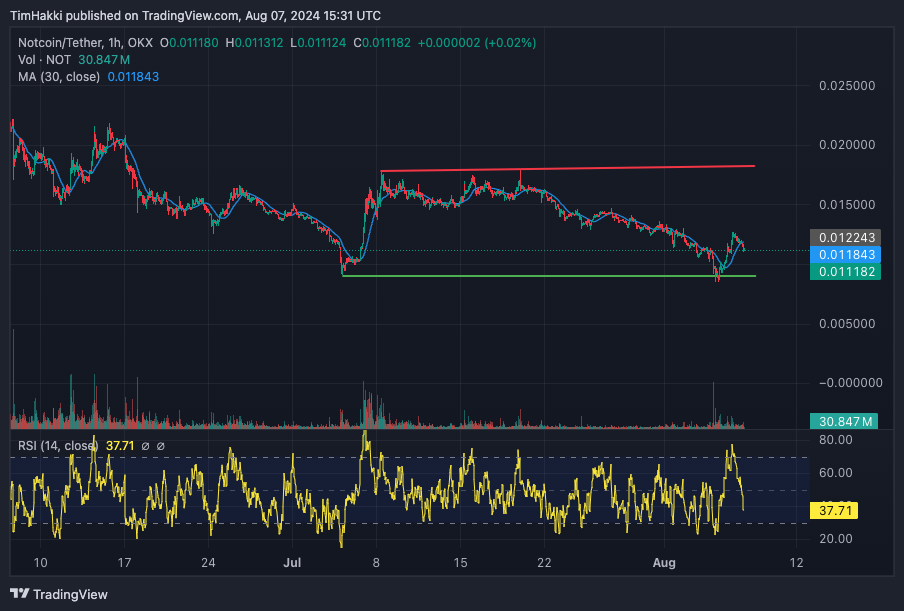
Task: Select the RSI (14, close) indicator label
Action: [x=58, y=446]
